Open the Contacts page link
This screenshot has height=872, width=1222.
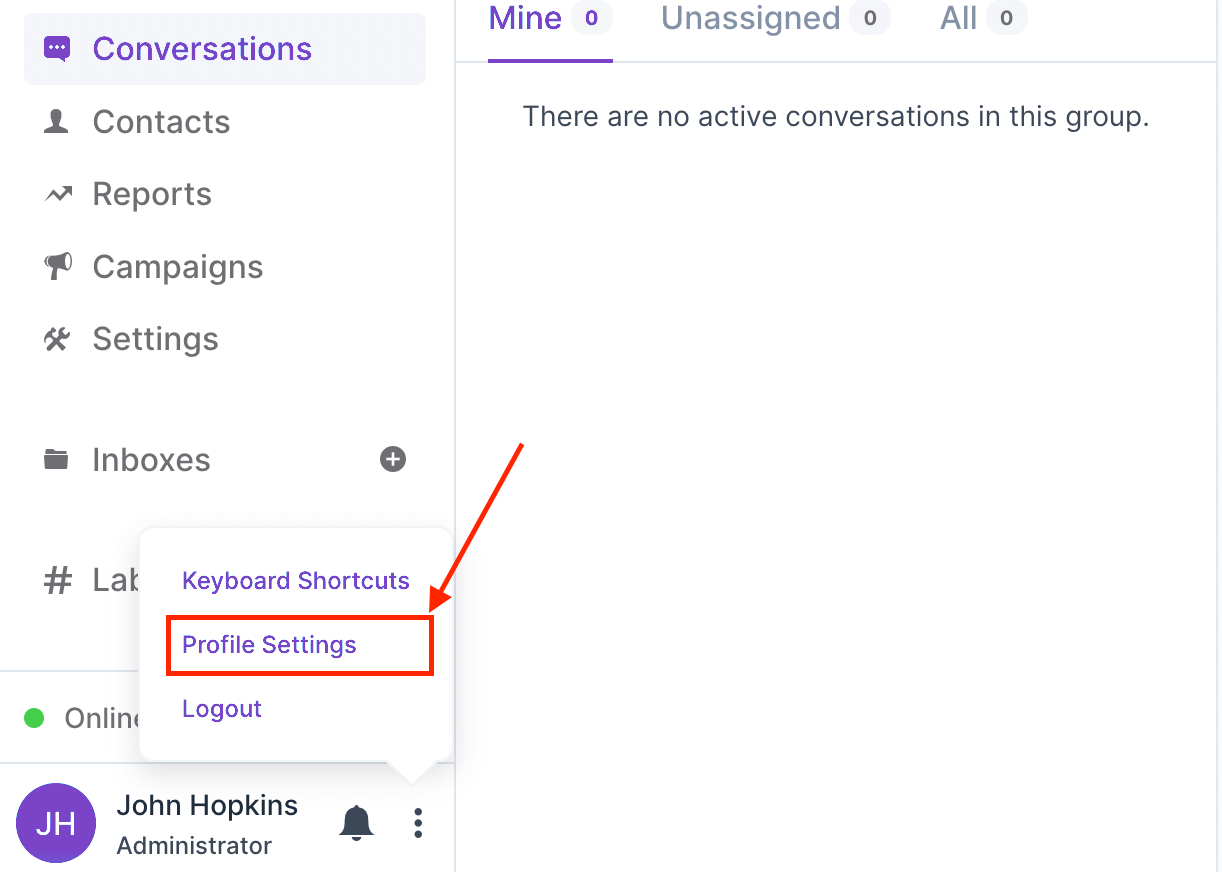tap(161, 122)
